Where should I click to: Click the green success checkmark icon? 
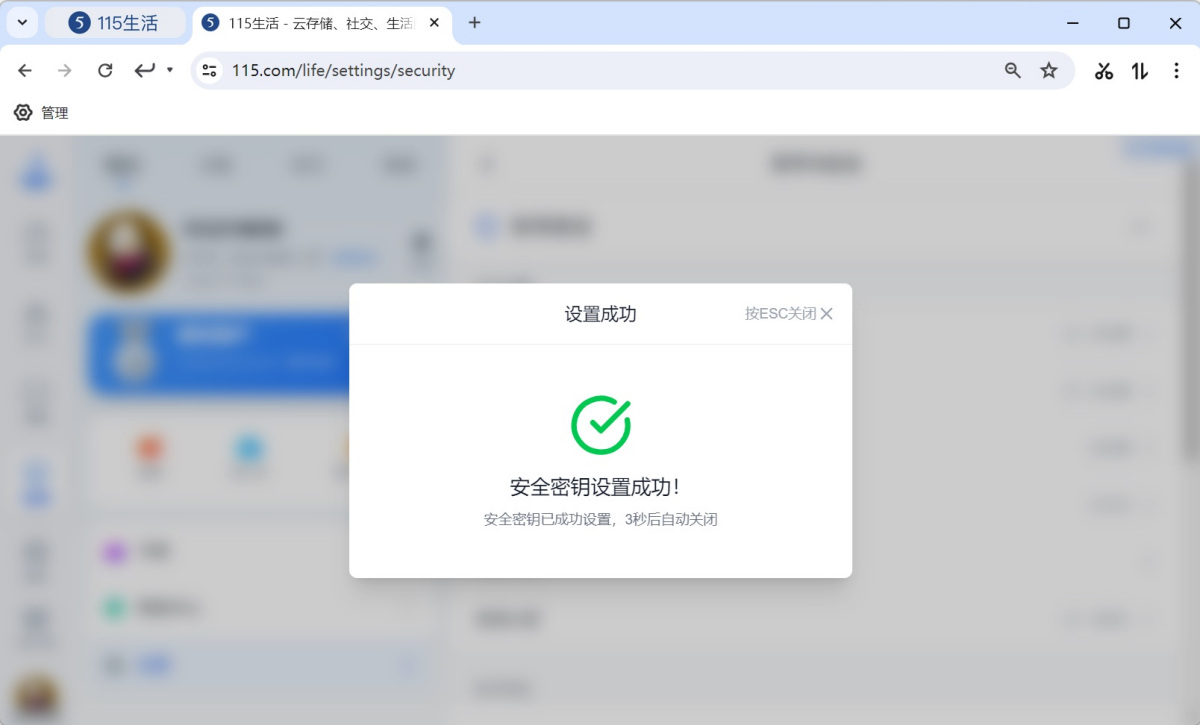coord(600,425)
